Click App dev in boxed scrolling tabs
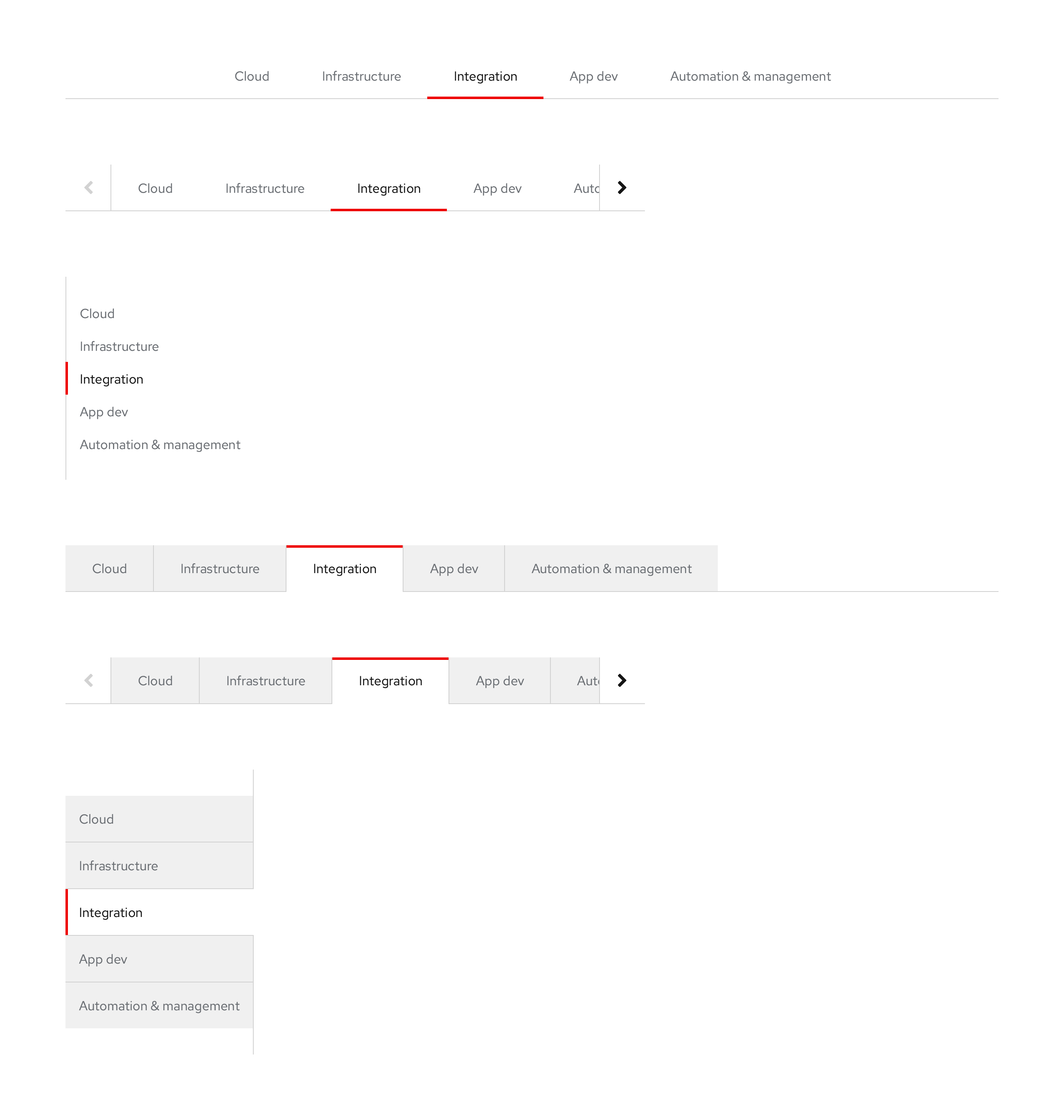 tap(499, 681)
